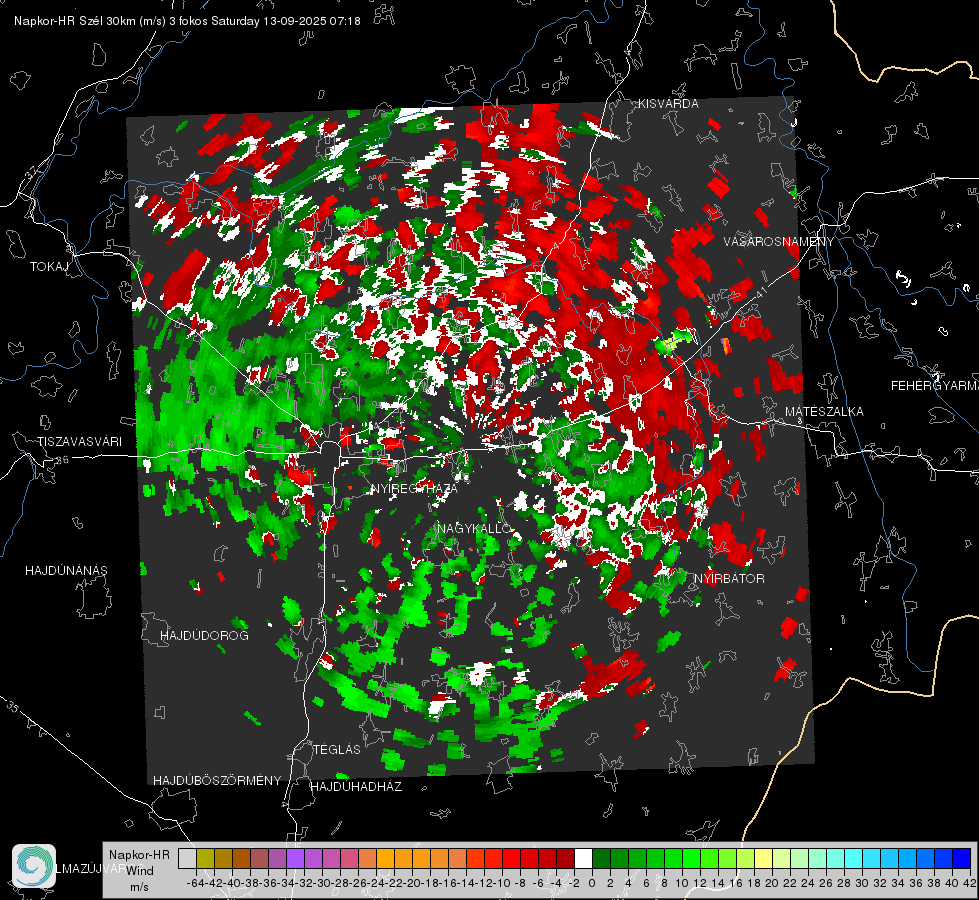The height and width of the screenshot is (900, 979).
Task: Click the -64 value on the legend scale
Action: click(196, 883)
